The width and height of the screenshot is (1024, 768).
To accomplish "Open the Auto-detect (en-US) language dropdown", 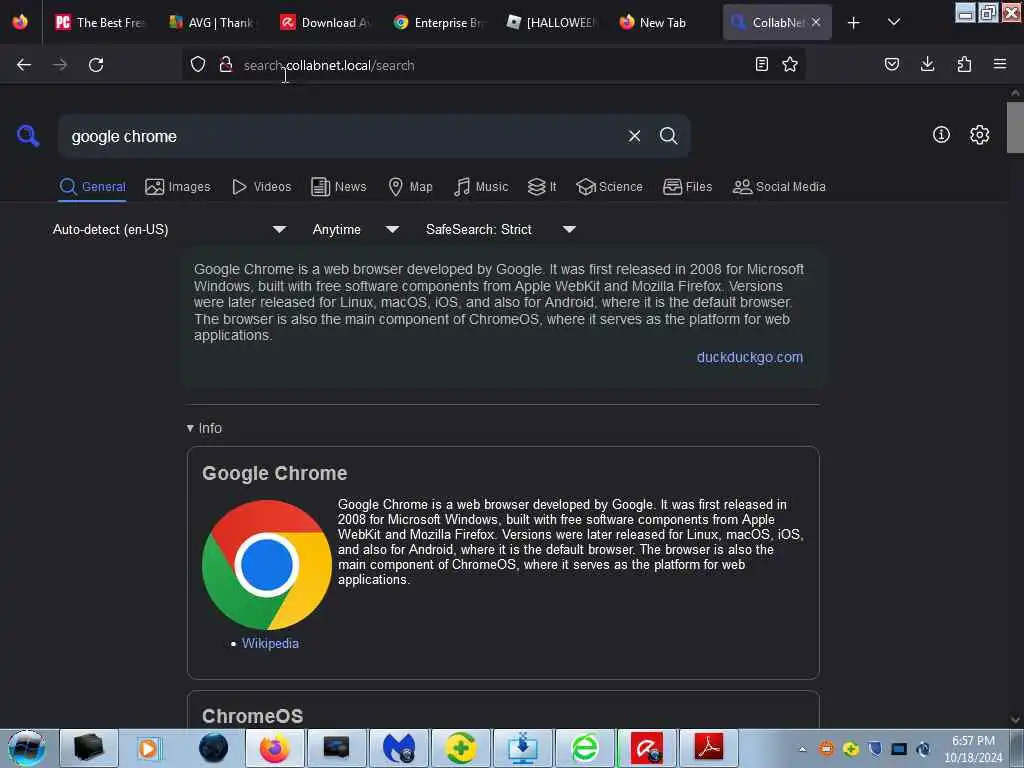I will click(x=169, y=229).
